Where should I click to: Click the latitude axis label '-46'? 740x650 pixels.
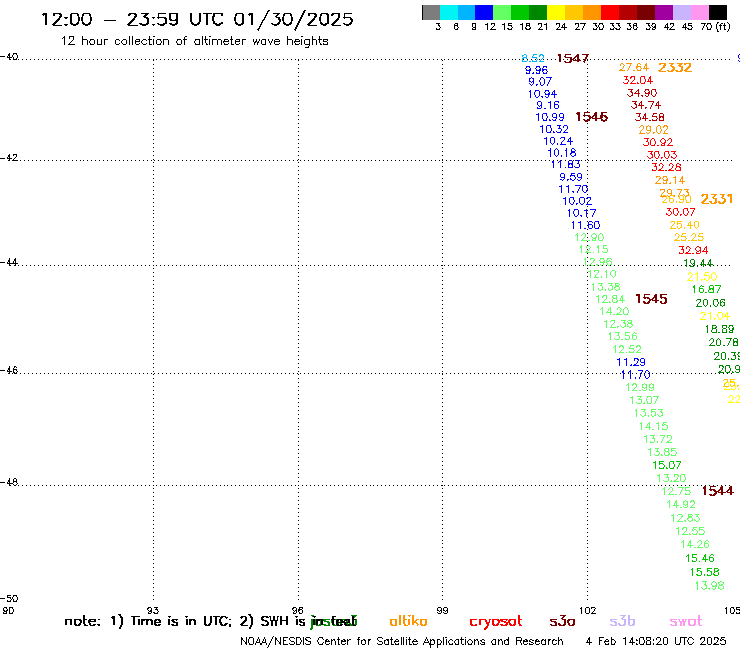coord(9,371)
